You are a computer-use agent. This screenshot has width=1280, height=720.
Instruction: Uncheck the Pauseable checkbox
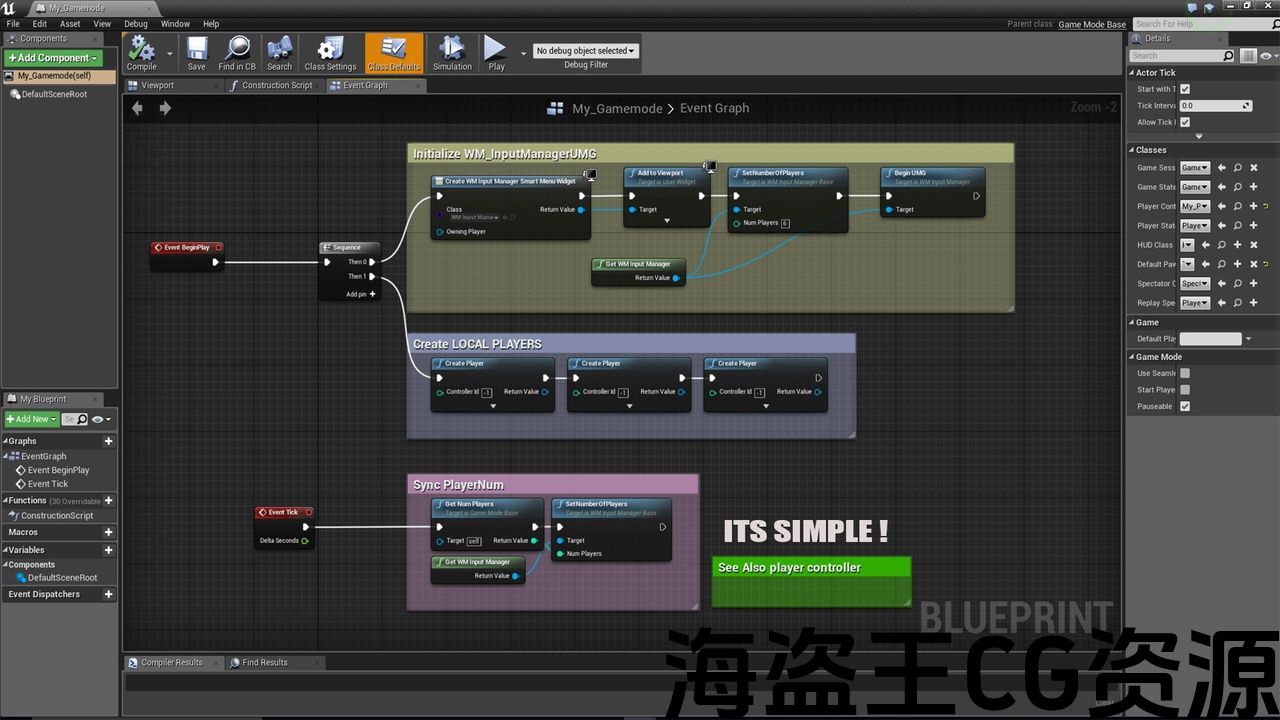click(x=1185, y=407)
